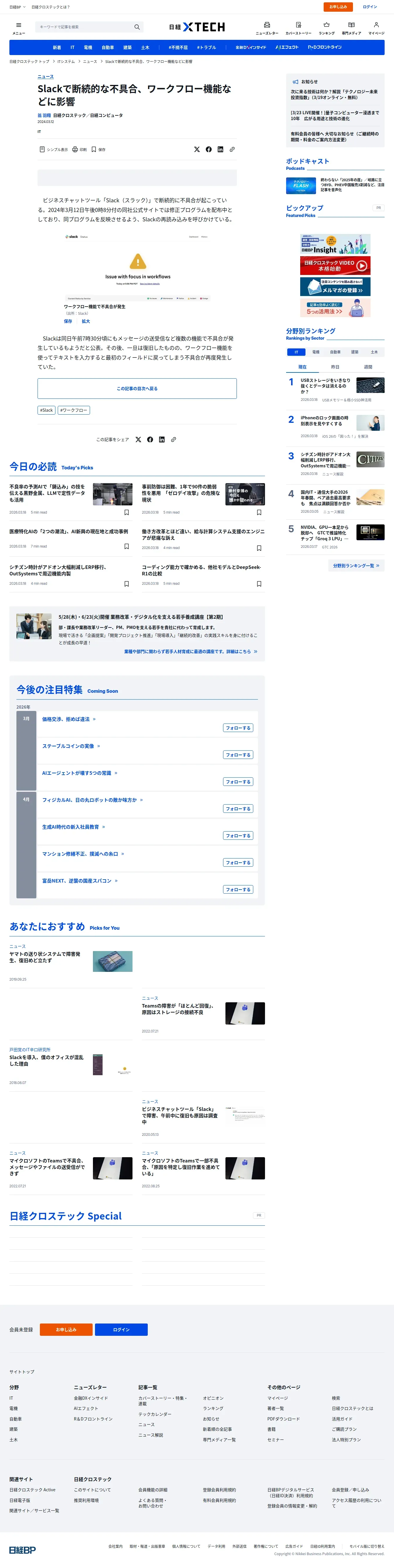Select the IT tab in 分野別ランキング

coord(296,352)
